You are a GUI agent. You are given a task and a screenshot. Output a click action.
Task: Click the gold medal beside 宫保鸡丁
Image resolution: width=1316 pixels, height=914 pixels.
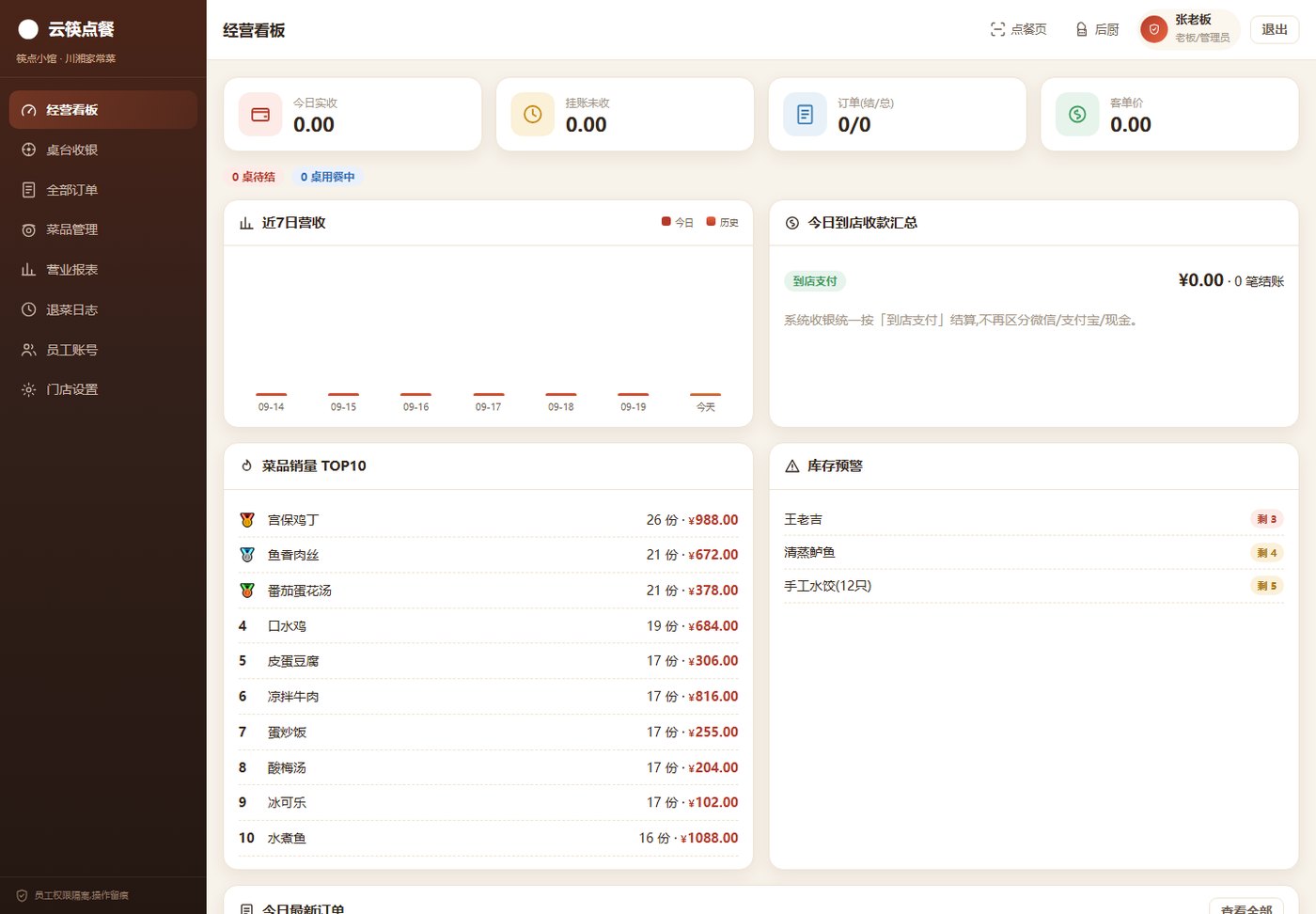(247, 519)
